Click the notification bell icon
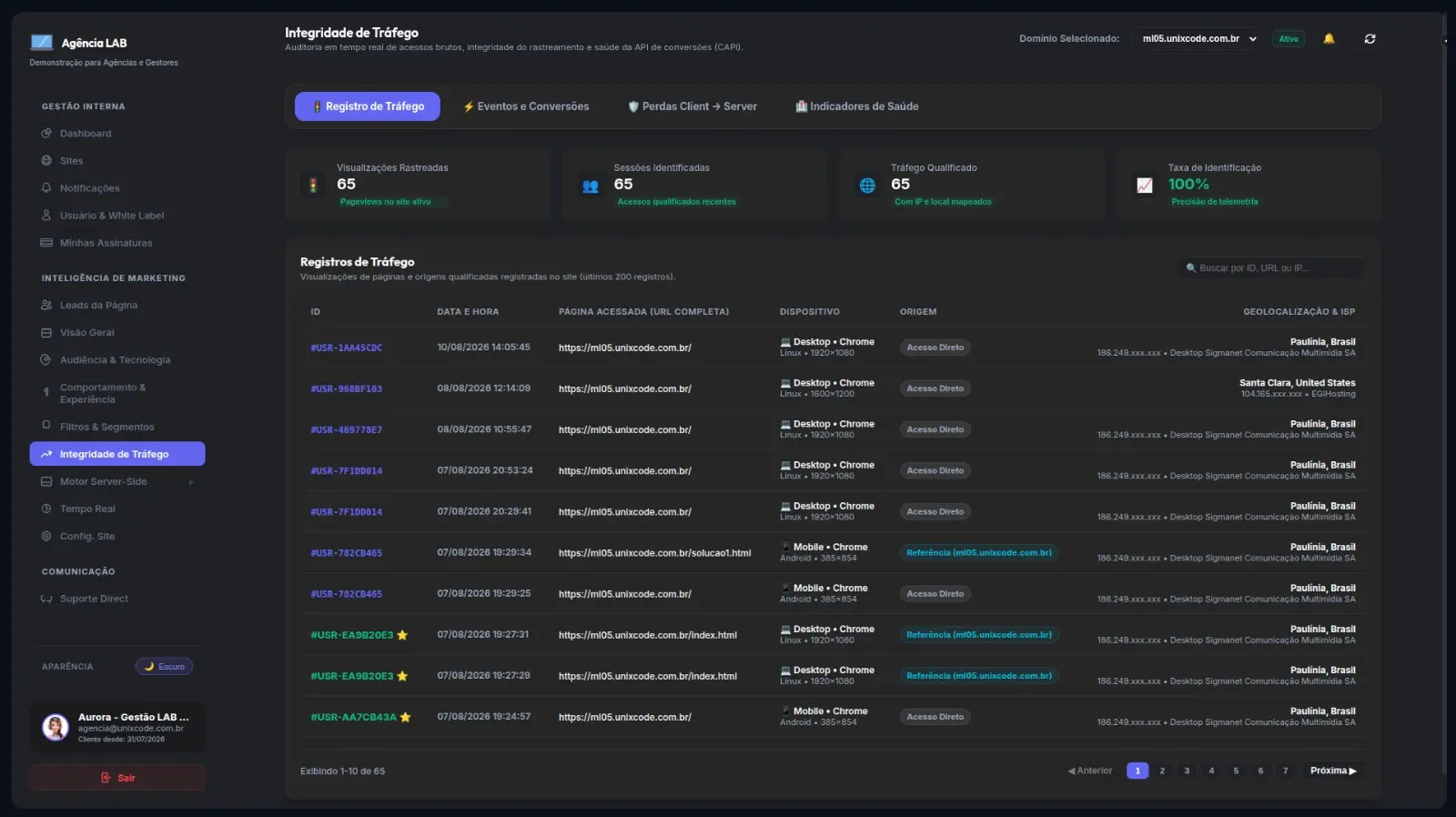The height and width of the screenshot is (817, 1456). pyautogui.click(x=1329, y=38)
